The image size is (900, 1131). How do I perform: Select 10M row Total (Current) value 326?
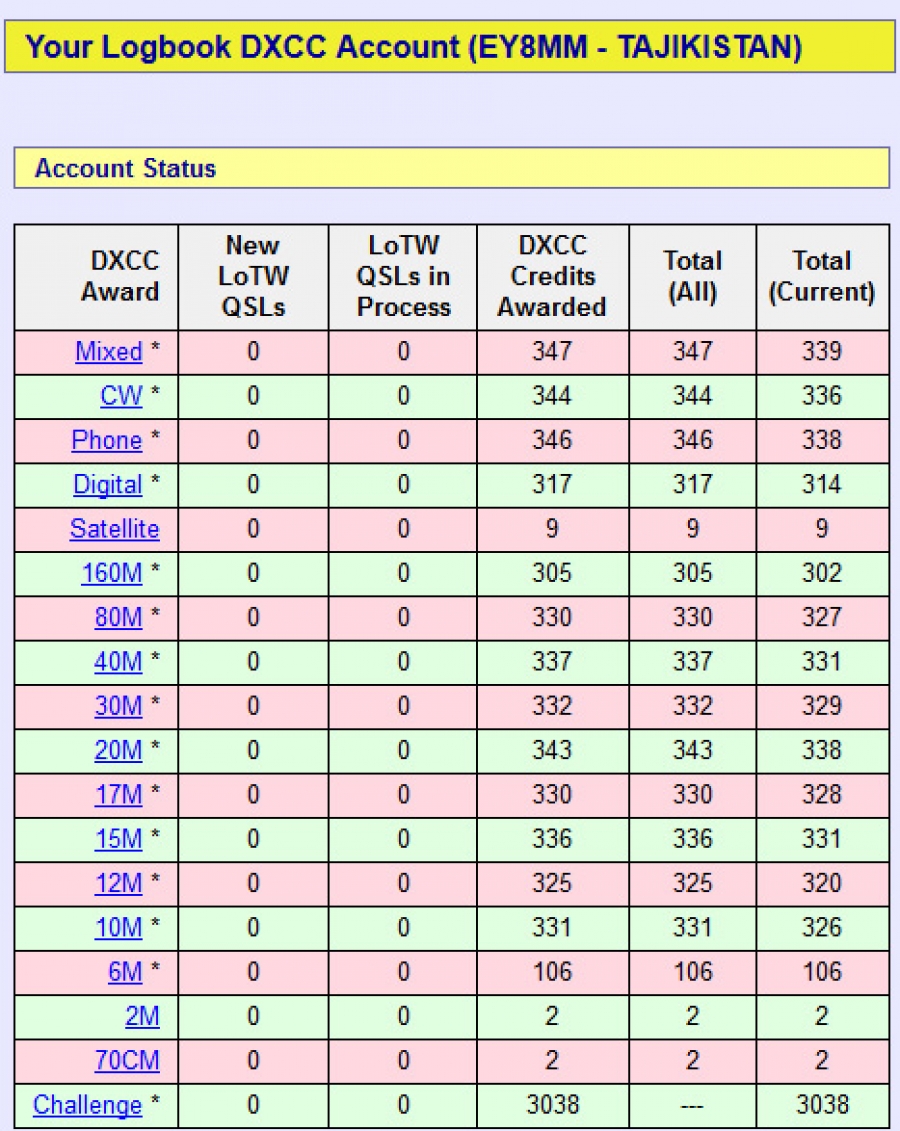tap(822, 928)
